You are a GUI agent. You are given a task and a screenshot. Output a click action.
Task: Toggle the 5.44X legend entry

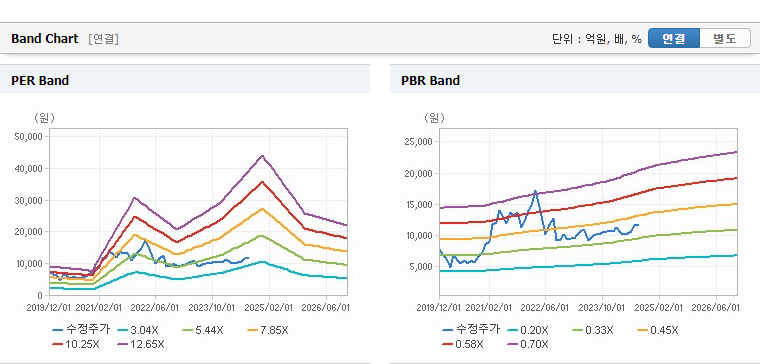(203, 330)
